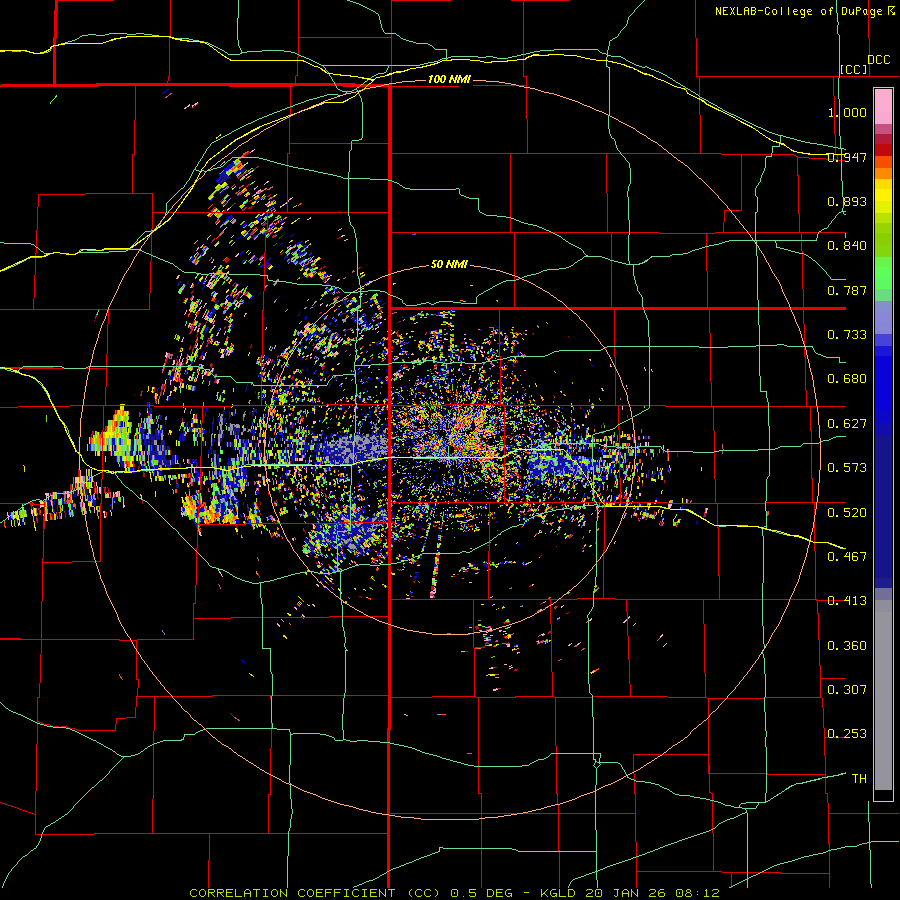Click the KGLD station identifier
This screenshot has width=900, height=900.
[x=560, y=893]
